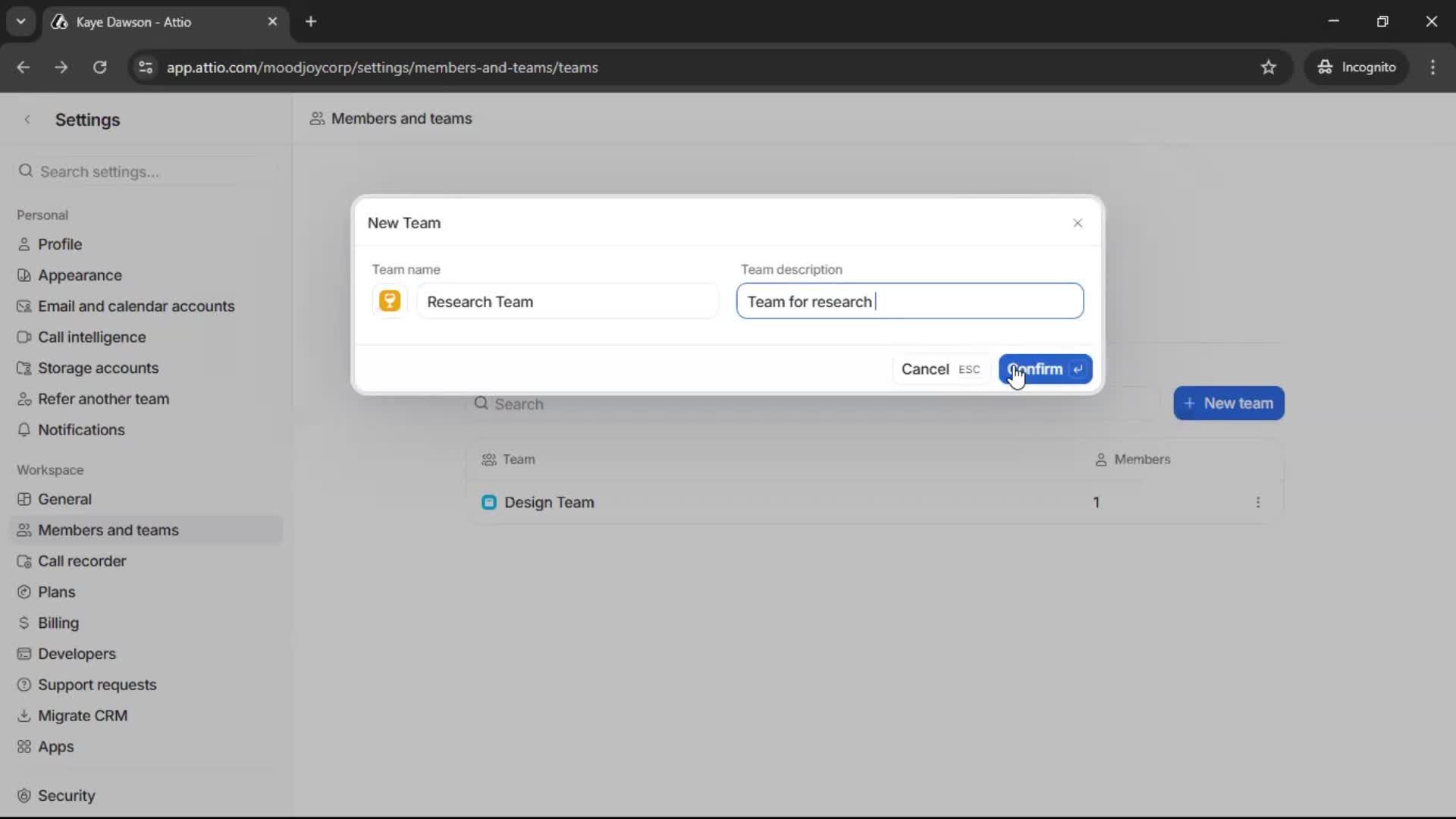Viewport: 1456px width, 819px height.
Task: Open Appearance settings
Action: click(79, 275)
